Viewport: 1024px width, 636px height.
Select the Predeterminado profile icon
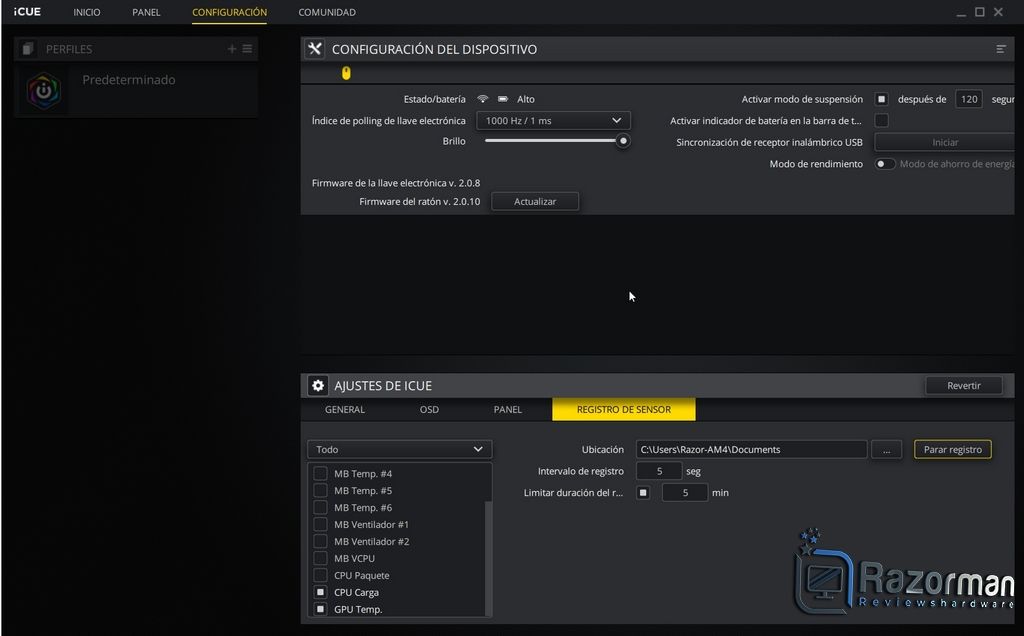click(x=44, y=91)
